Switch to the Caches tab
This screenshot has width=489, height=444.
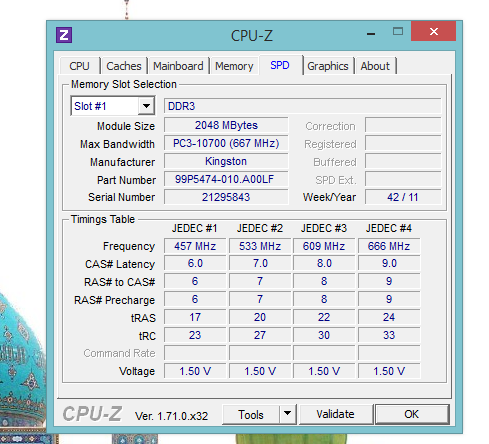tap(124, 66)
